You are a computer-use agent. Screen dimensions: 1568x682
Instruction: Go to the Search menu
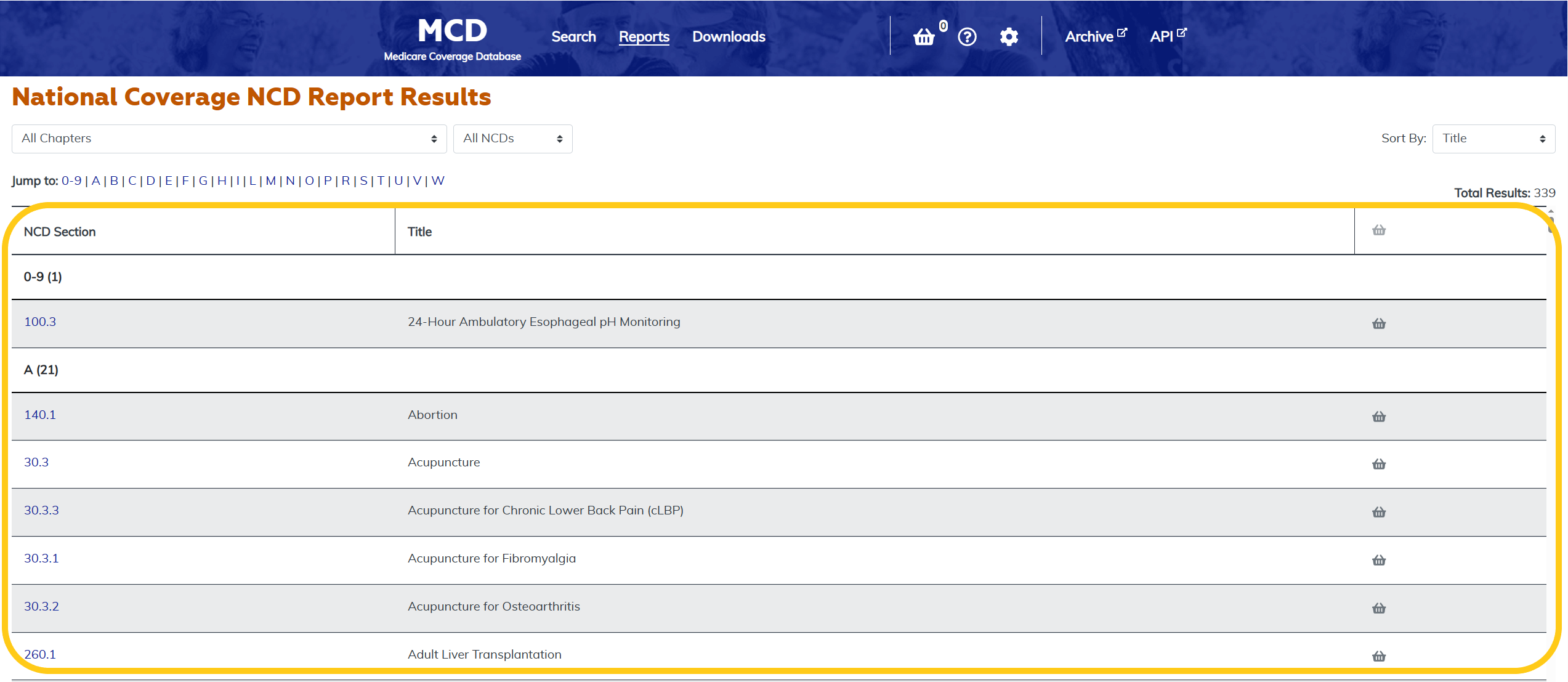click(573, 37)
